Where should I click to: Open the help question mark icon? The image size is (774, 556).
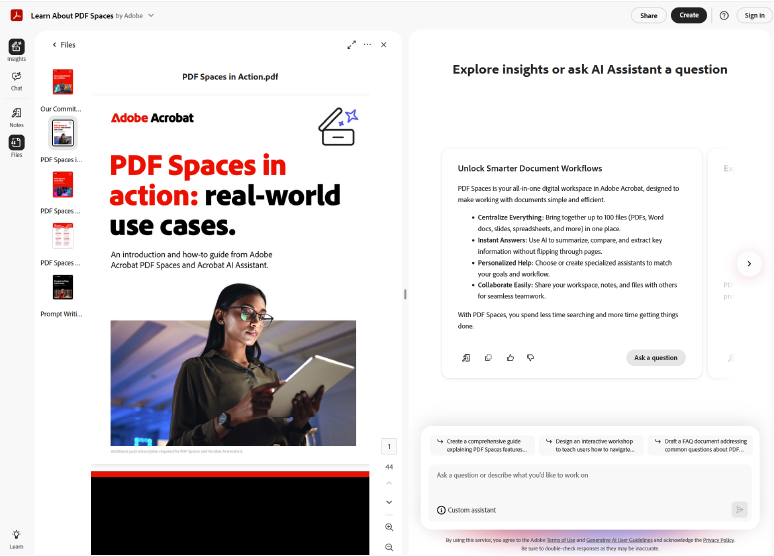tap(724, 15)
